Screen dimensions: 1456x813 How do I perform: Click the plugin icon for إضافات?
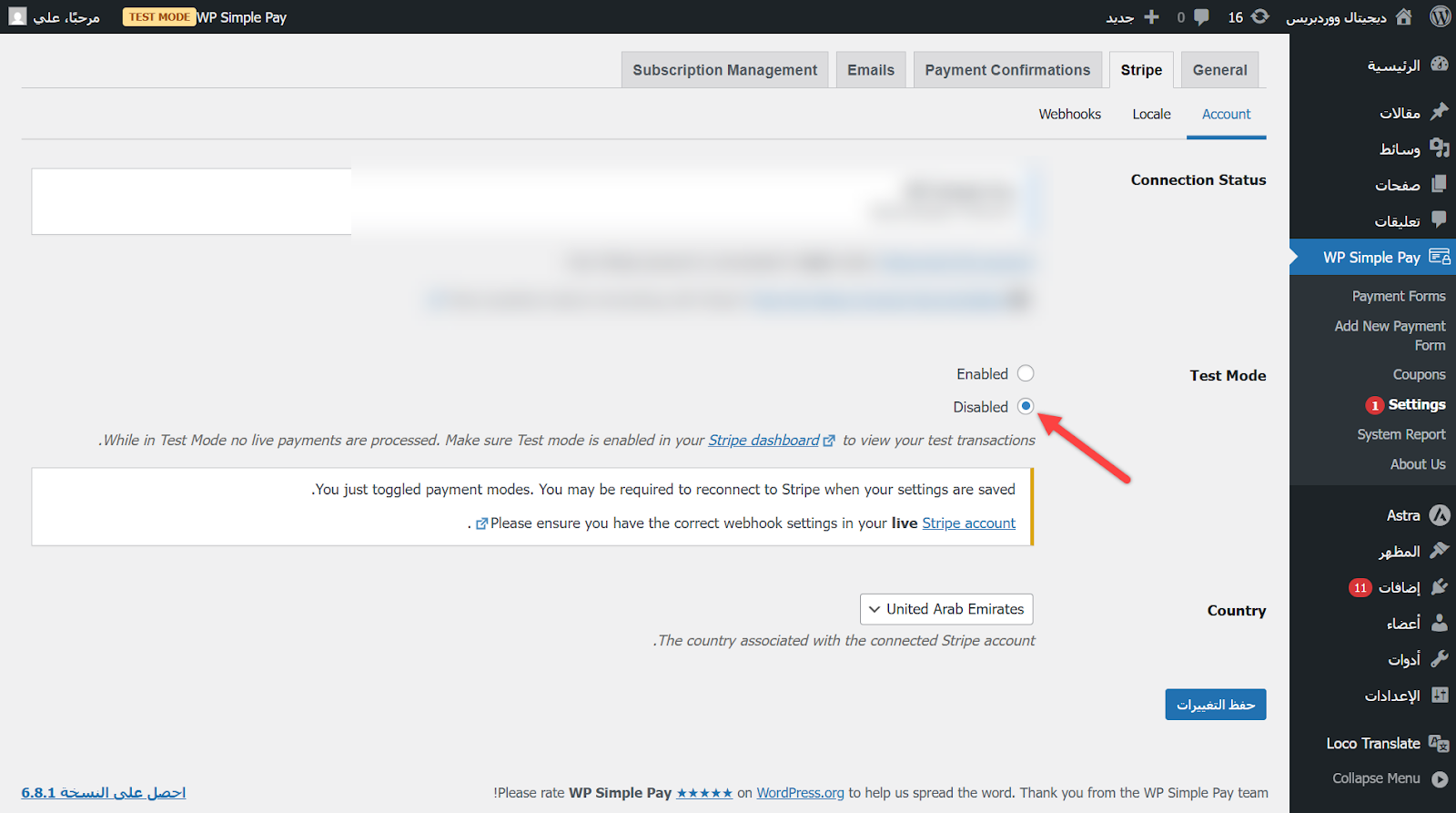tap(1440, 587)
